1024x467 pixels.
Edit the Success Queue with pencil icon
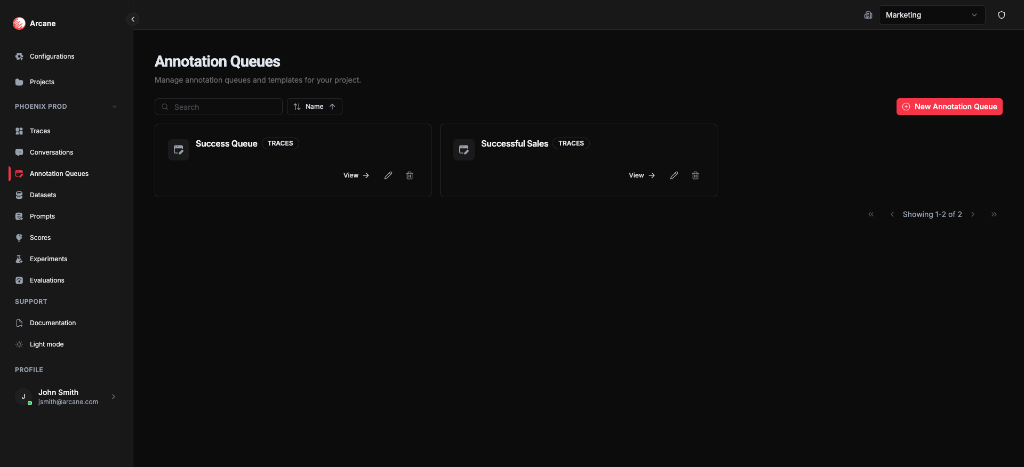click(x=388, y=175)
